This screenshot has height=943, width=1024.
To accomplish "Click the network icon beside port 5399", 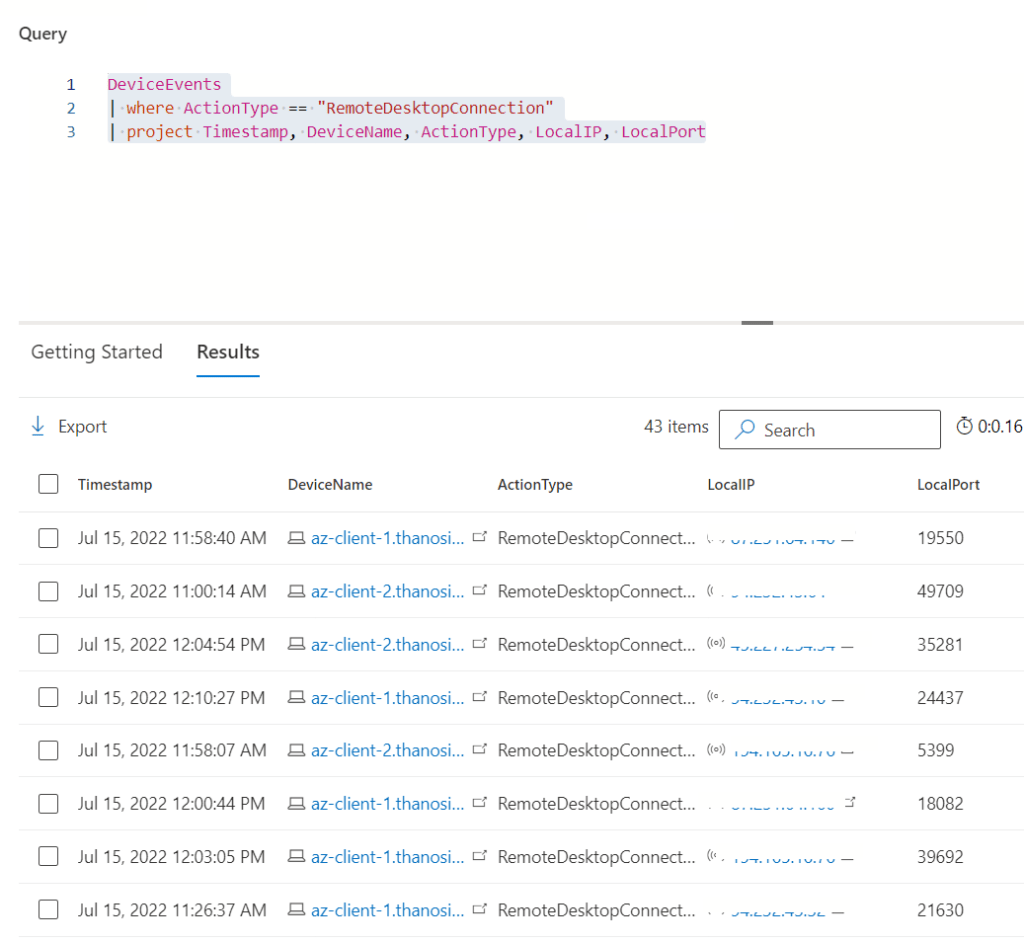I will coord(716,750).
